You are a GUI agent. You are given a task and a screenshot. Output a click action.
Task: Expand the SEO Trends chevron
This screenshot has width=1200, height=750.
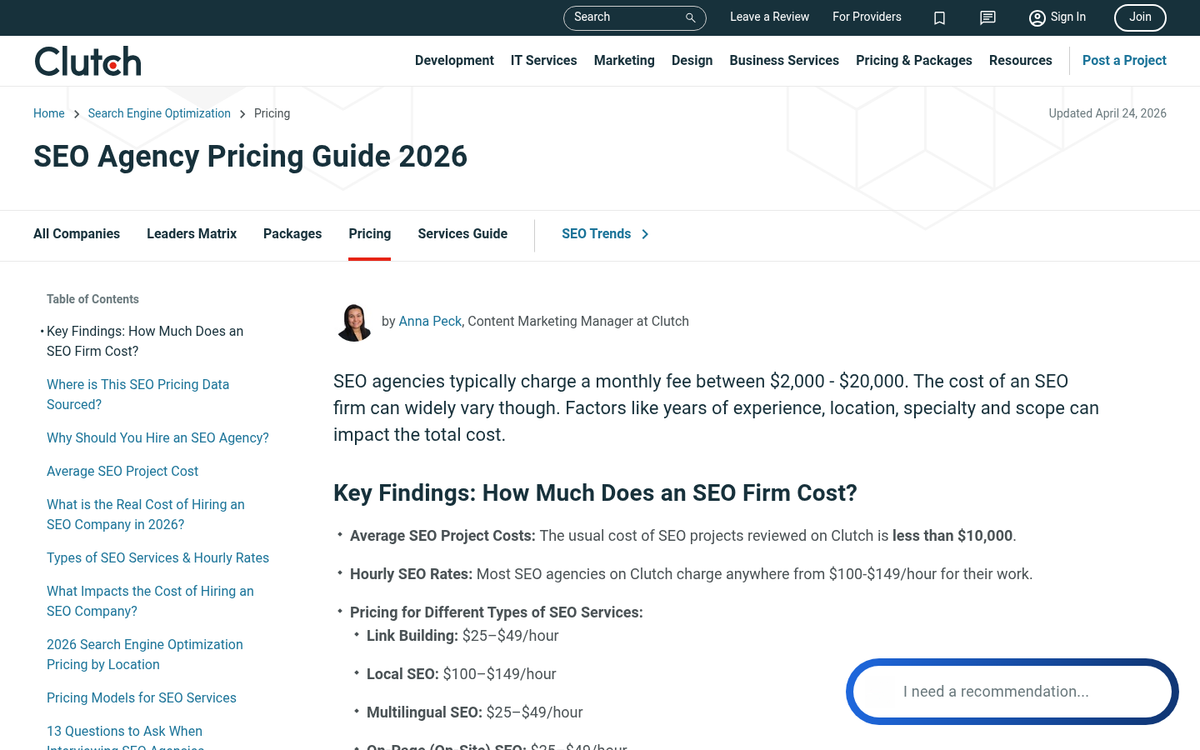pyautogui.click(x=645, y=234)
